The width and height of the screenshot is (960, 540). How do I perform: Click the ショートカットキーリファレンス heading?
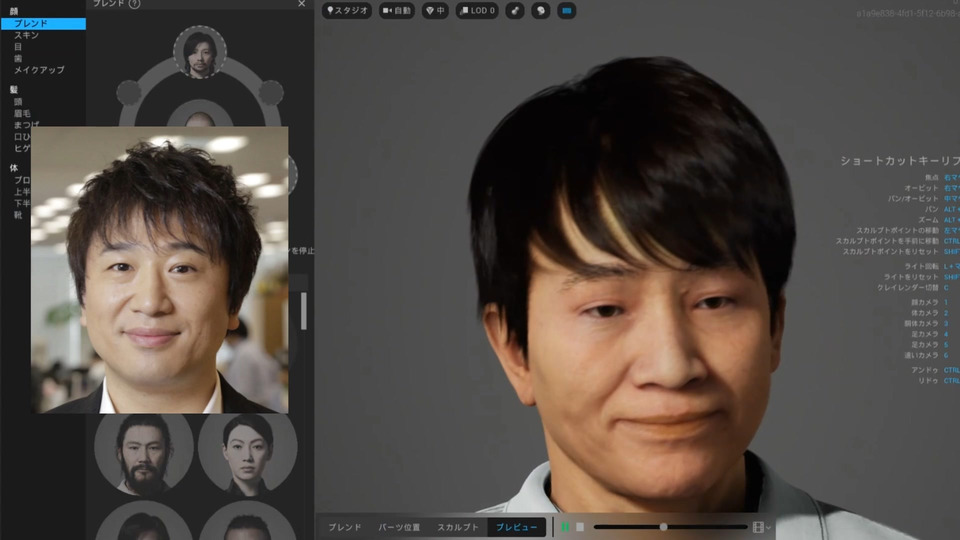tap(900, 161)
